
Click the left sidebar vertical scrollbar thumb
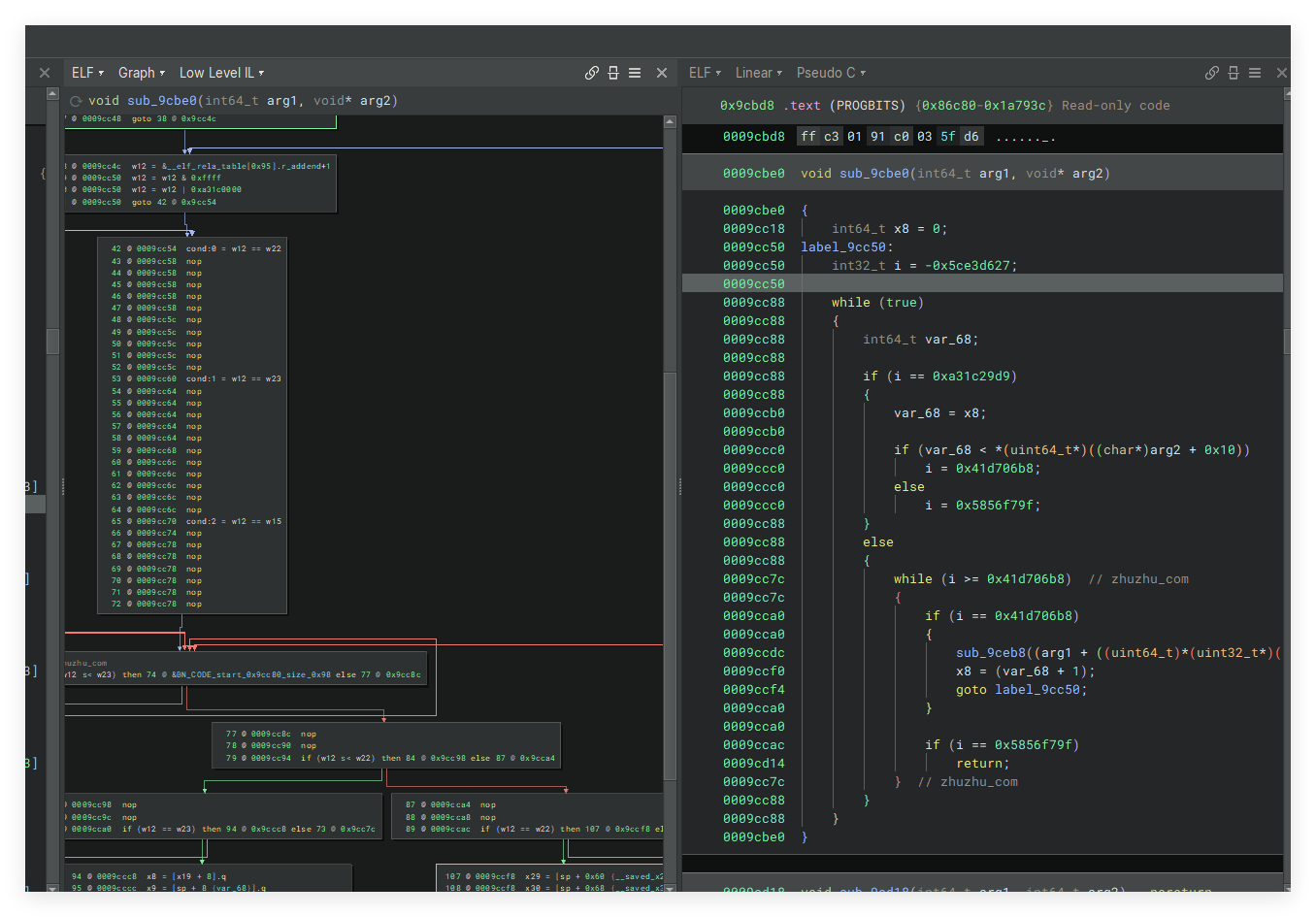[52, 341]
